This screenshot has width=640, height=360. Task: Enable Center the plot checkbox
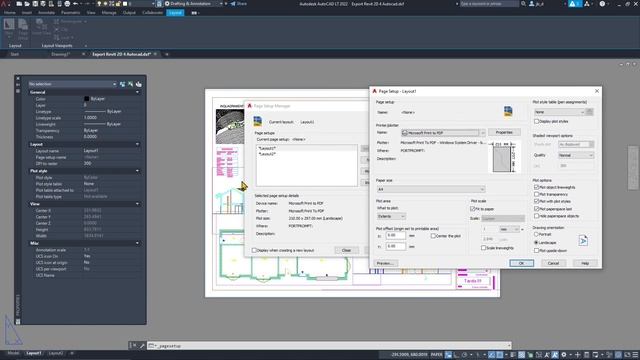[x=433, y=236]
